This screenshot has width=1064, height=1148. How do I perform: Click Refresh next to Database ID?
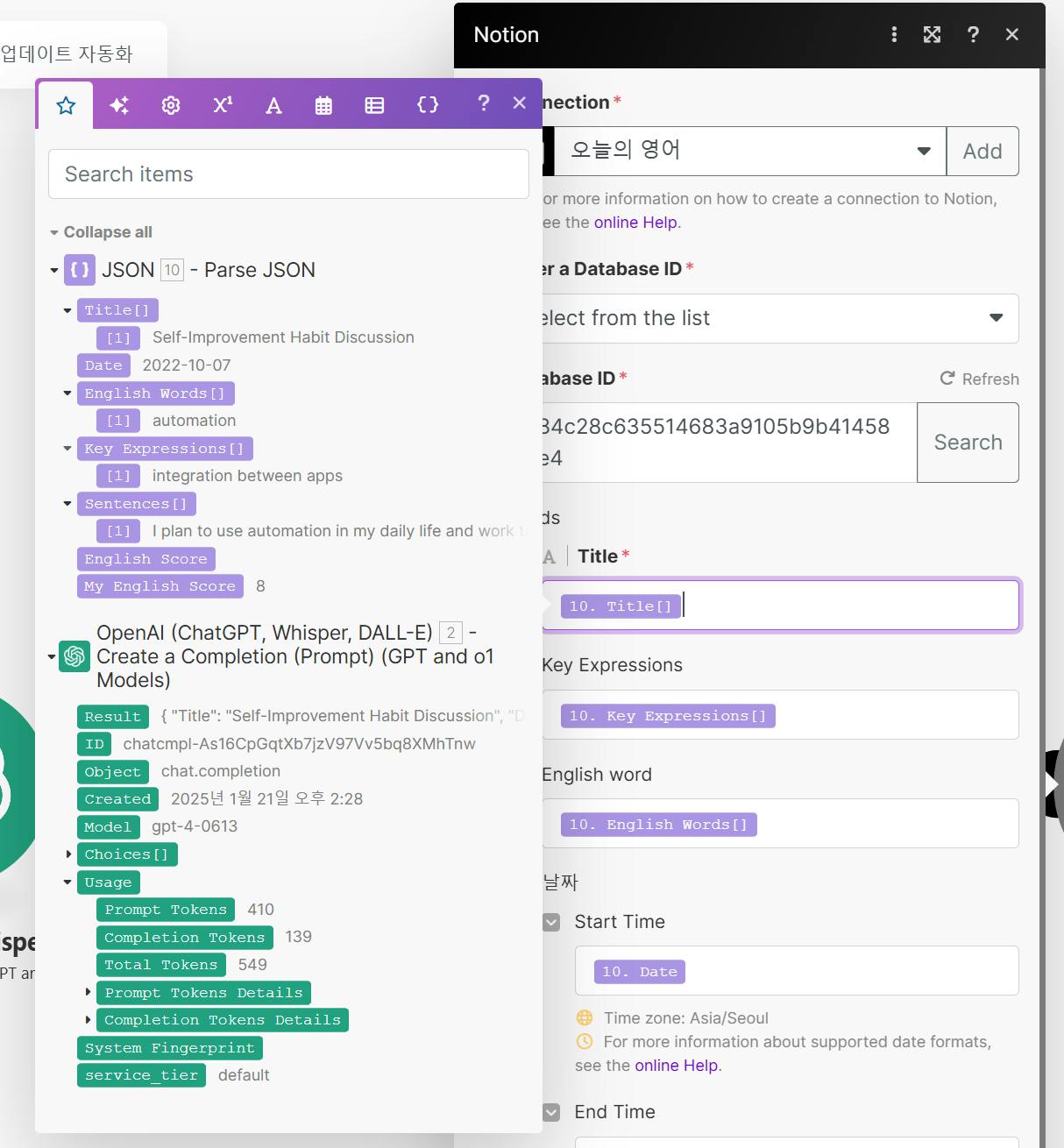979,379
